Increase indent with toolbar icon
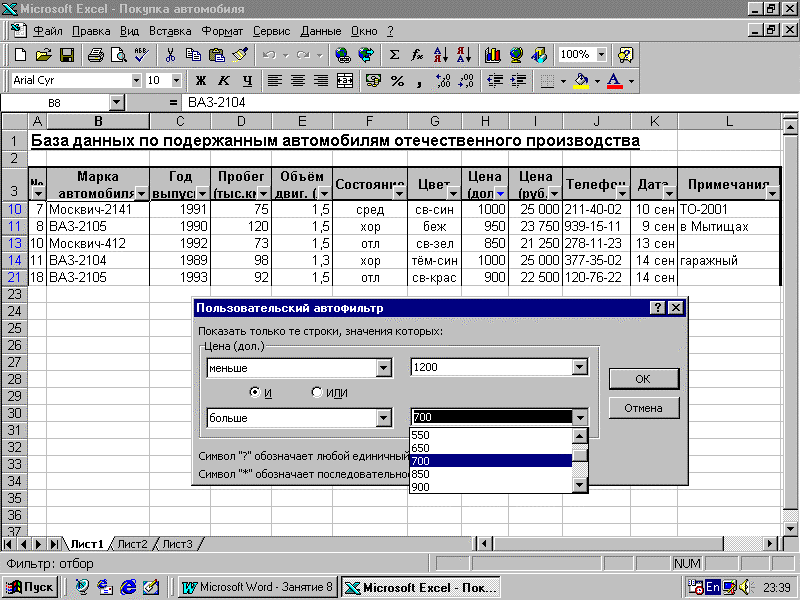 tap(518, 81)
